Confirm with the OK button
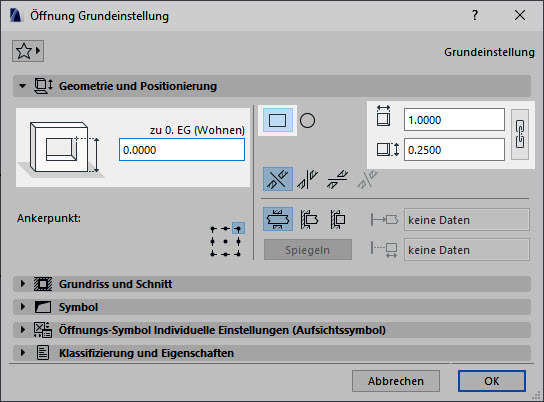This screenshot has height=402, width=544. point(492,381)
